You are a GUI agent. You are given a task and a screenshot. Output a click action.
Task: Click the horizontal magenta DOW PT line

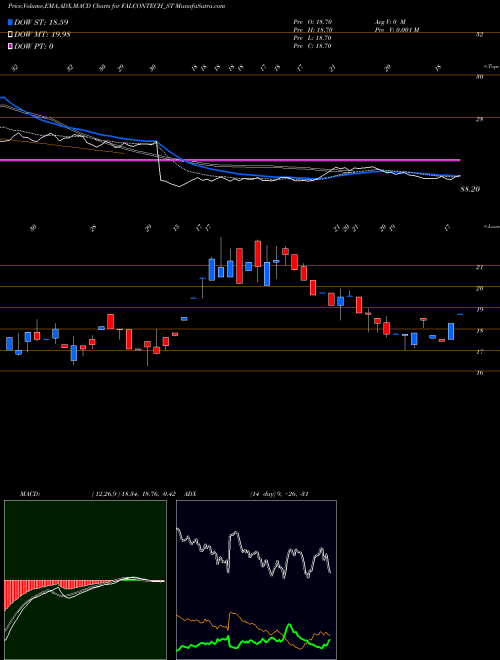(230, 160)
